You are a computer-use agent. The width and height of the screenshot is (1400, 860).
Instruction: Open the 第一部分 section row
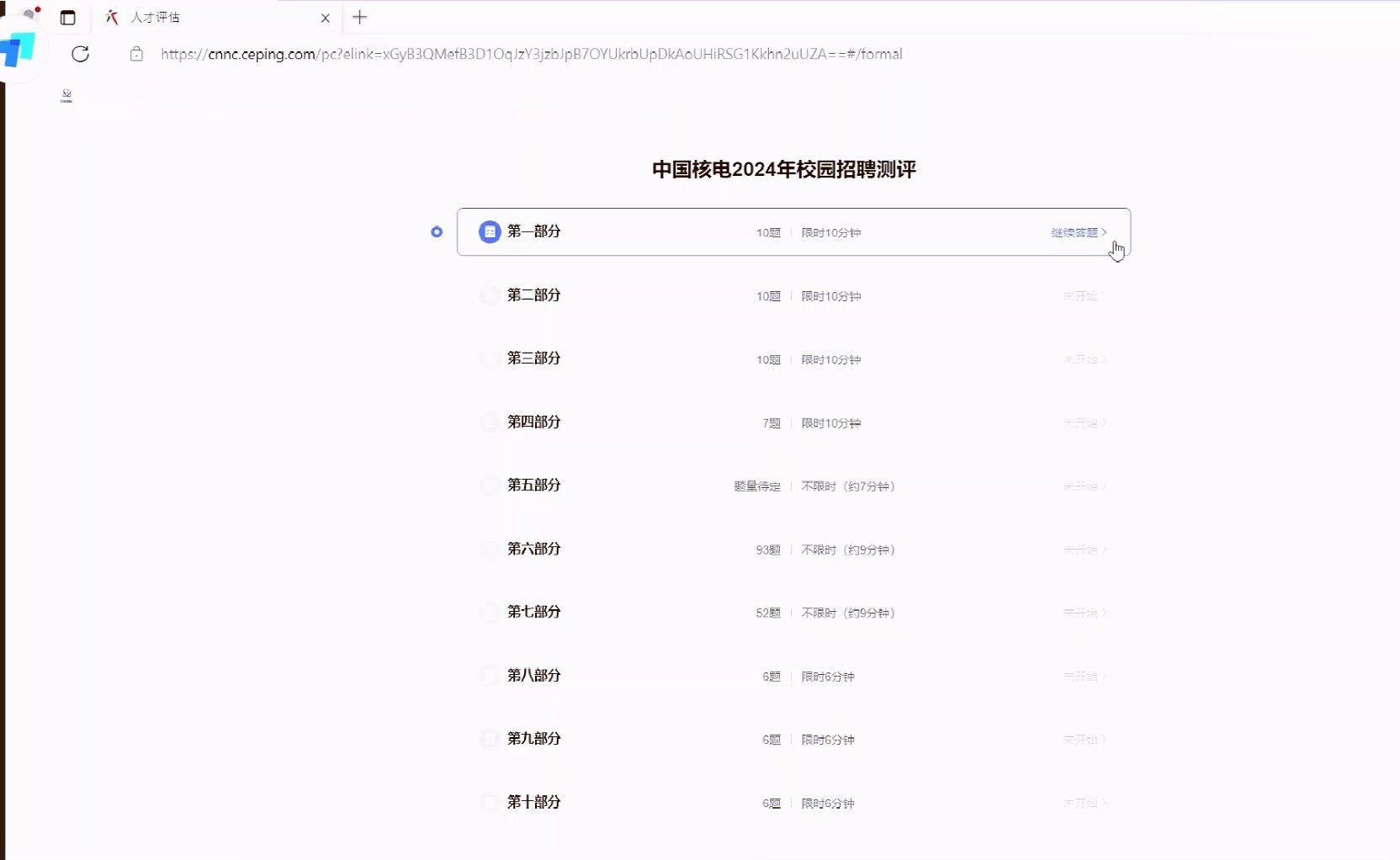(793, 231)
